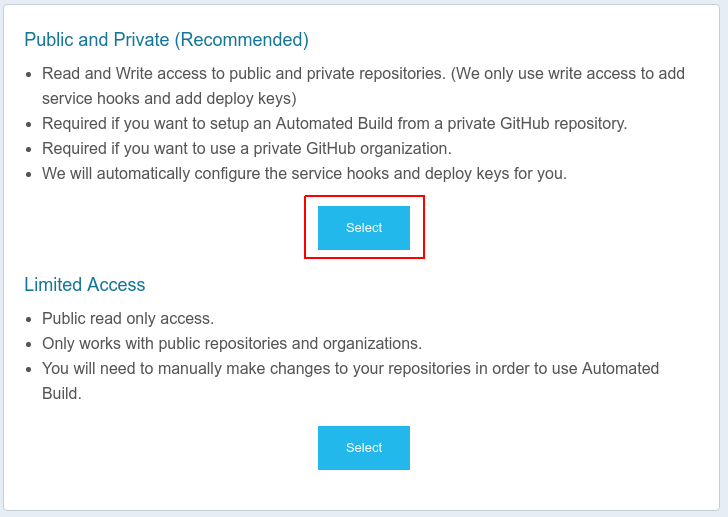The image size is (728, 517).
Task: Click the "manually make changes to your repositories" text
Action: [x=350, y=369]
